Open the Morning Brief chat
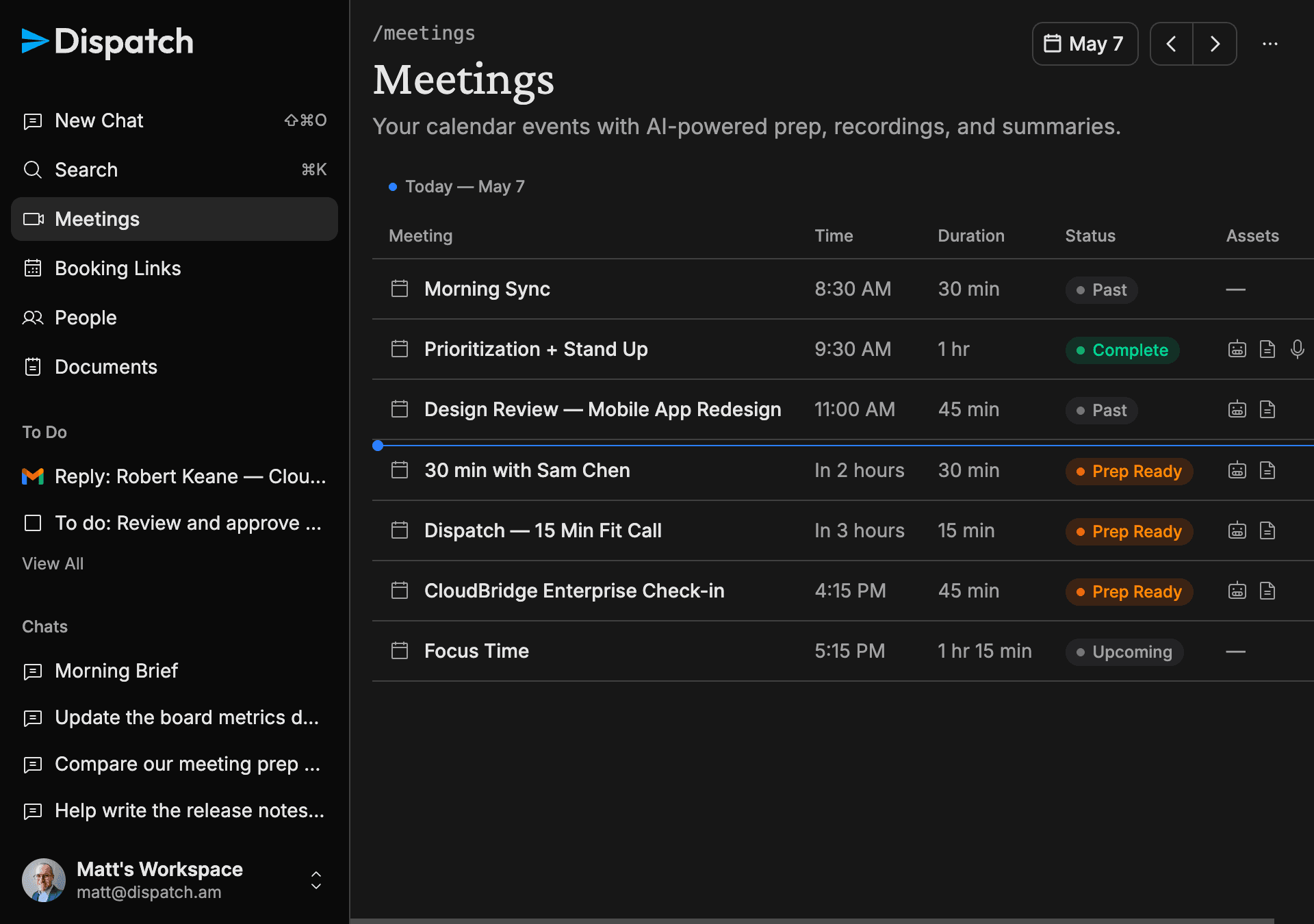The height and width of the screenshot is (924, 1314). 175,671
